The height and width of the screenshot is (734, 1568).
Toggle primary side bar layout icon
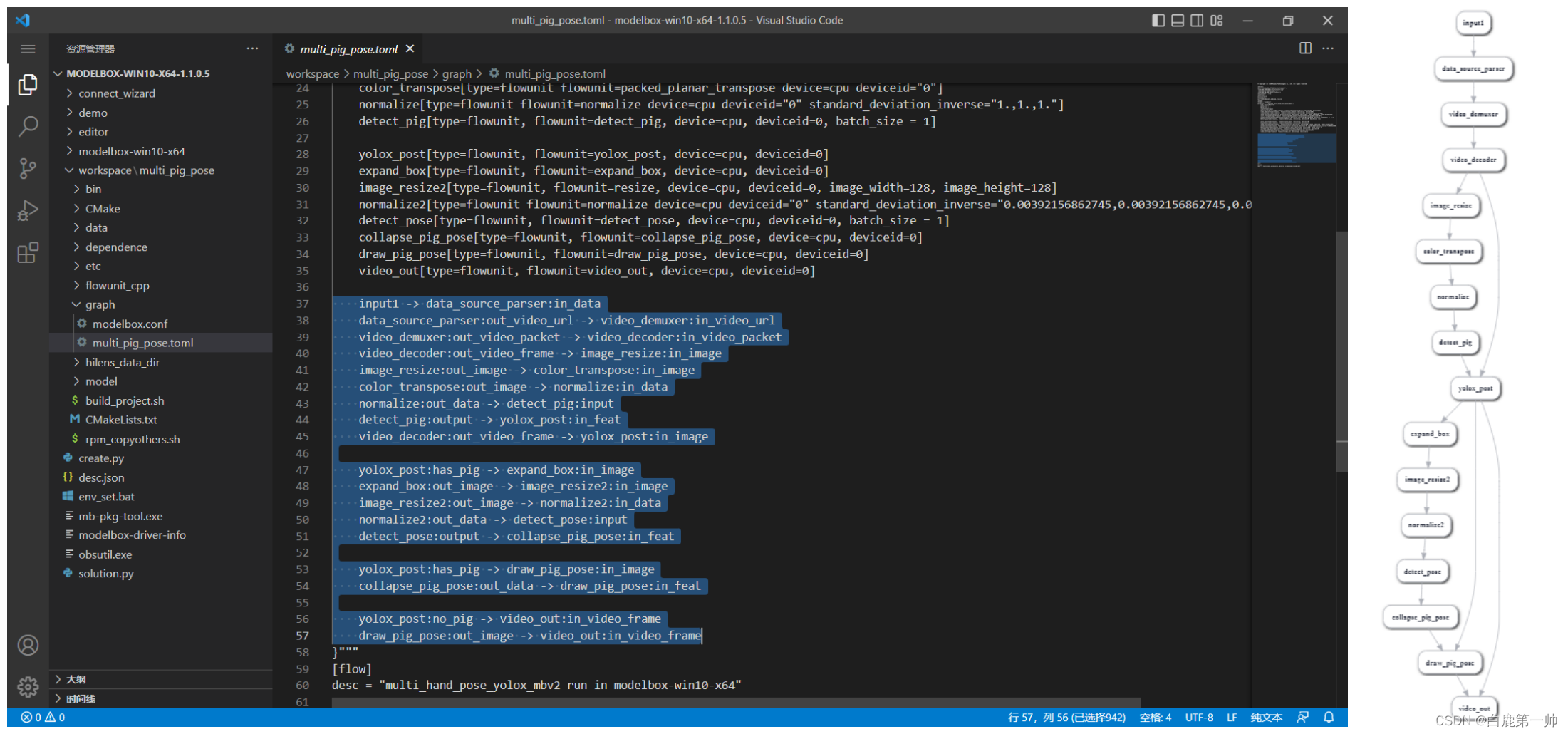[x=1158, y=21]
